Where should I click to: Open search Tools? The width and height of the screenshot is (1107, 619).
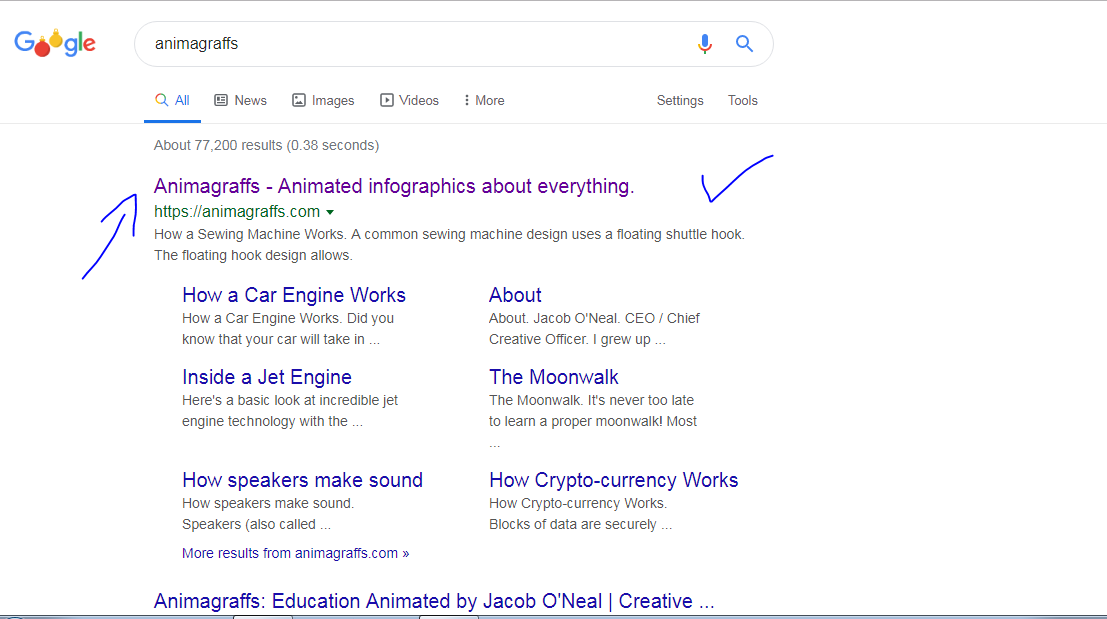point(743,100)
